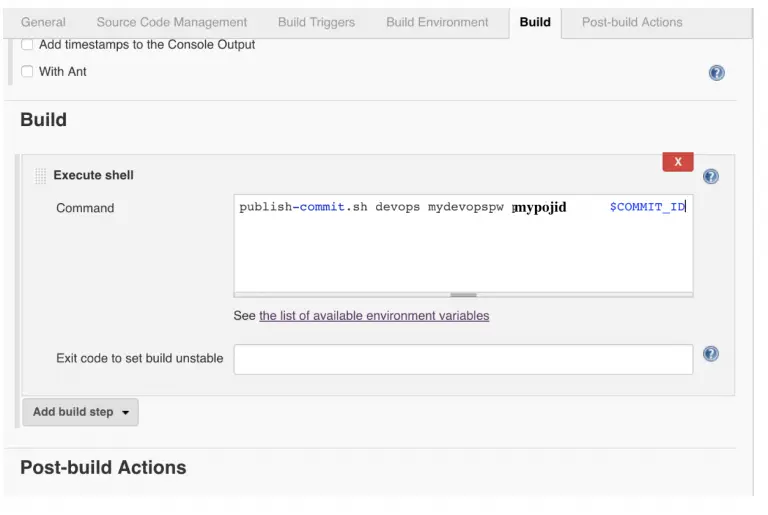Grab the Execute shell drag handle
This screenshot has width=768, height=515.
tap(41, 176)
